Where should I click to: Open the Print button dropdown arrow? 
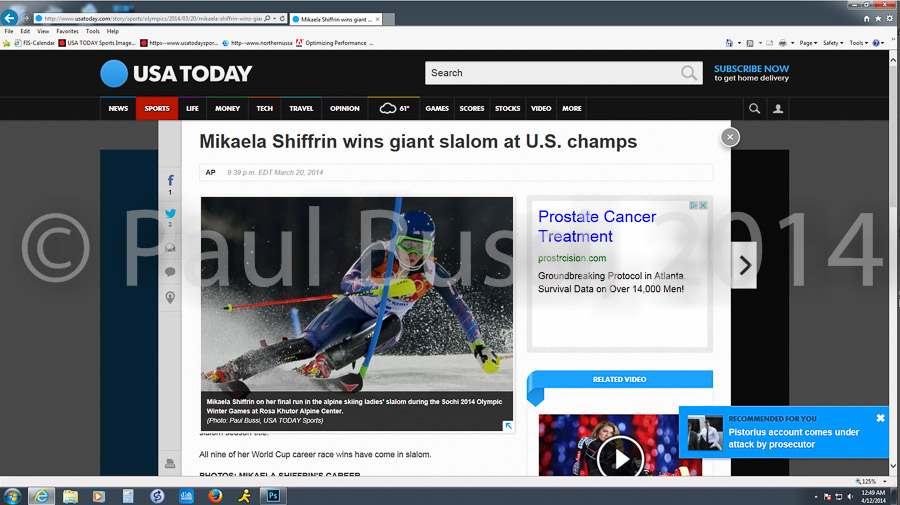793,43
